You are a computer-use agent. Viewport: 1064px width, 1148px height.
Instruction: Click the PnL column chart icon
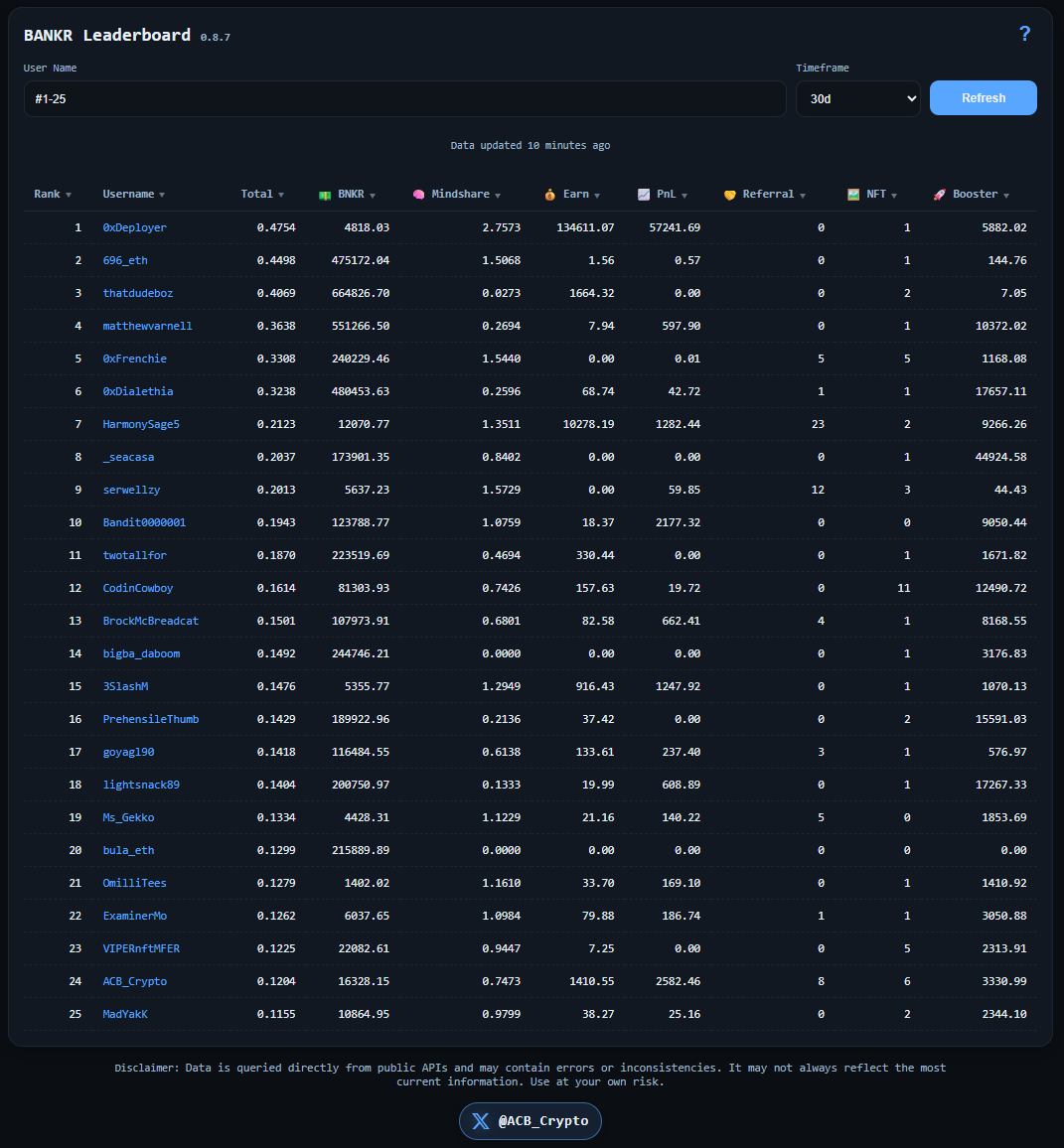coord(645,194)
